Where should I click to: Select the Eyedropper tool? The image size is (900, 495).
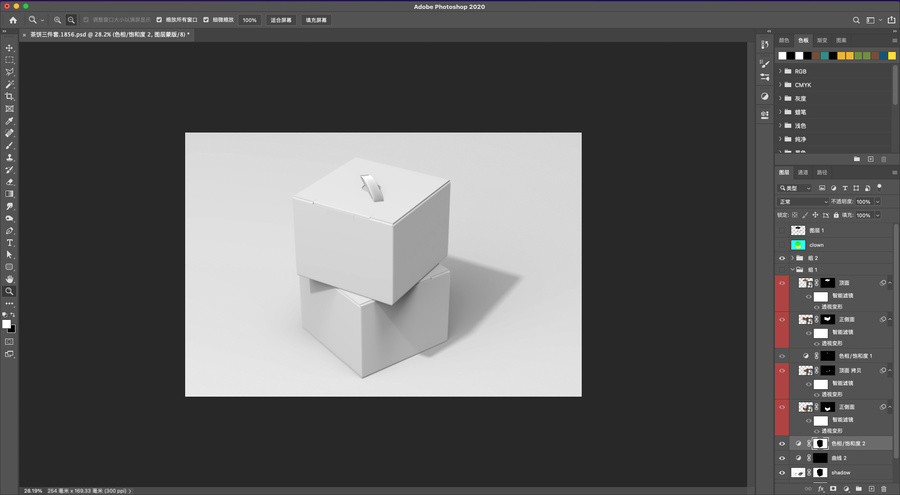(x=9, y=121)
